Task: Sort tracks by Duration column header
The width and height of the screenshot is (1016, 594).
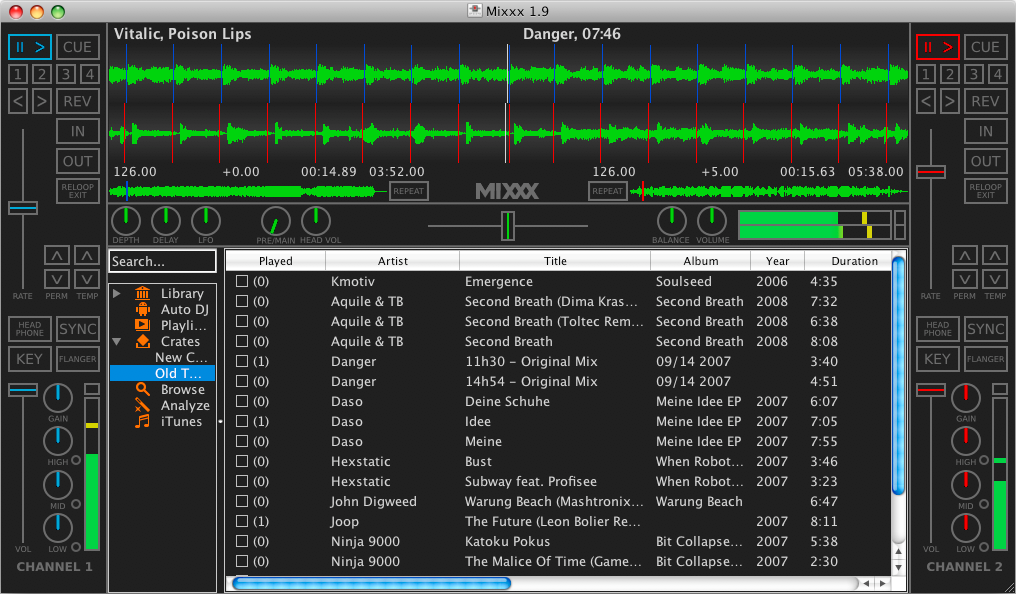Action: click(854, 261)
